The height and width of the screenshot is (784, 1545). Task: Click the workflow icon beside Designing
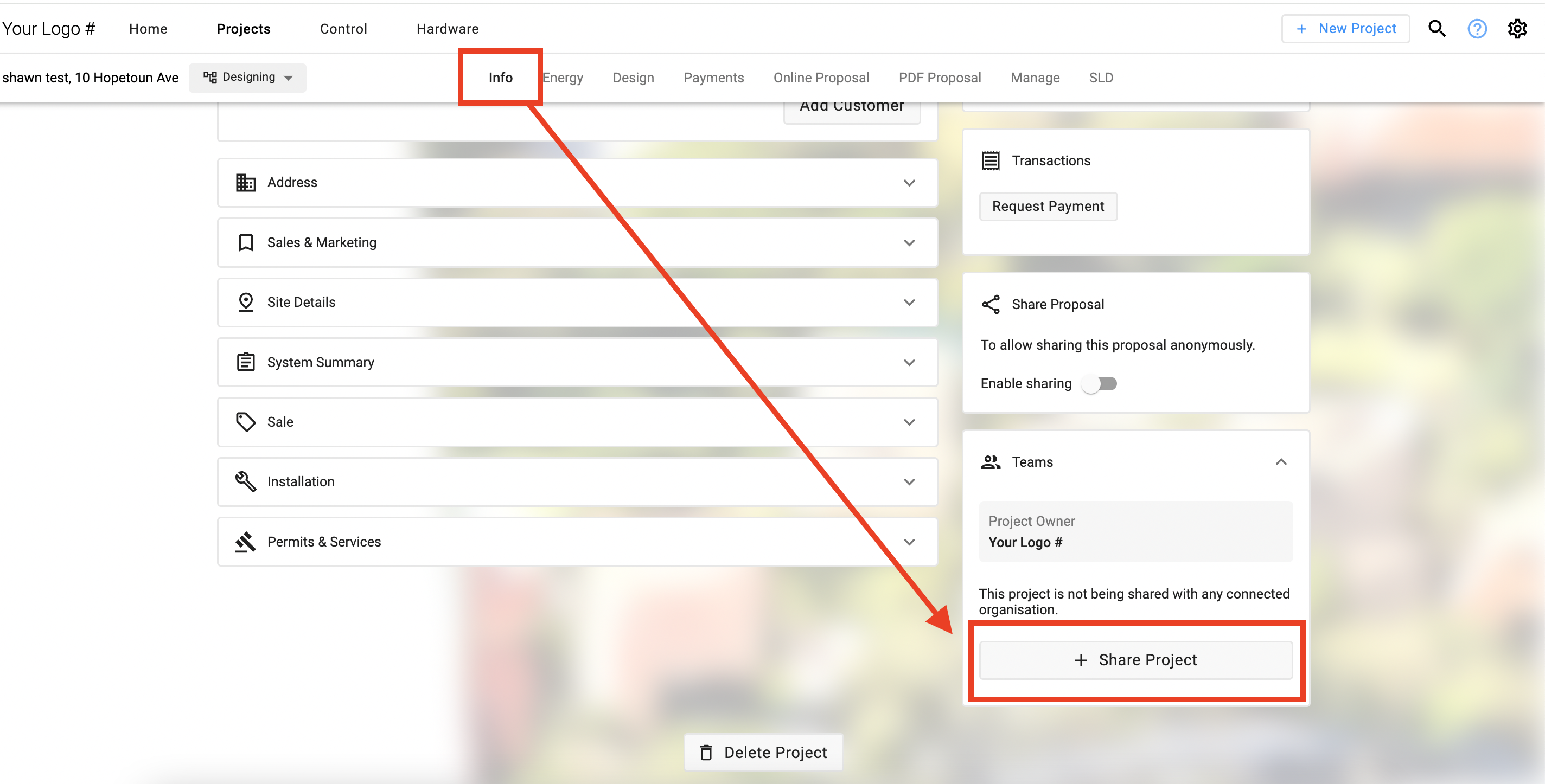pos(209,78)
